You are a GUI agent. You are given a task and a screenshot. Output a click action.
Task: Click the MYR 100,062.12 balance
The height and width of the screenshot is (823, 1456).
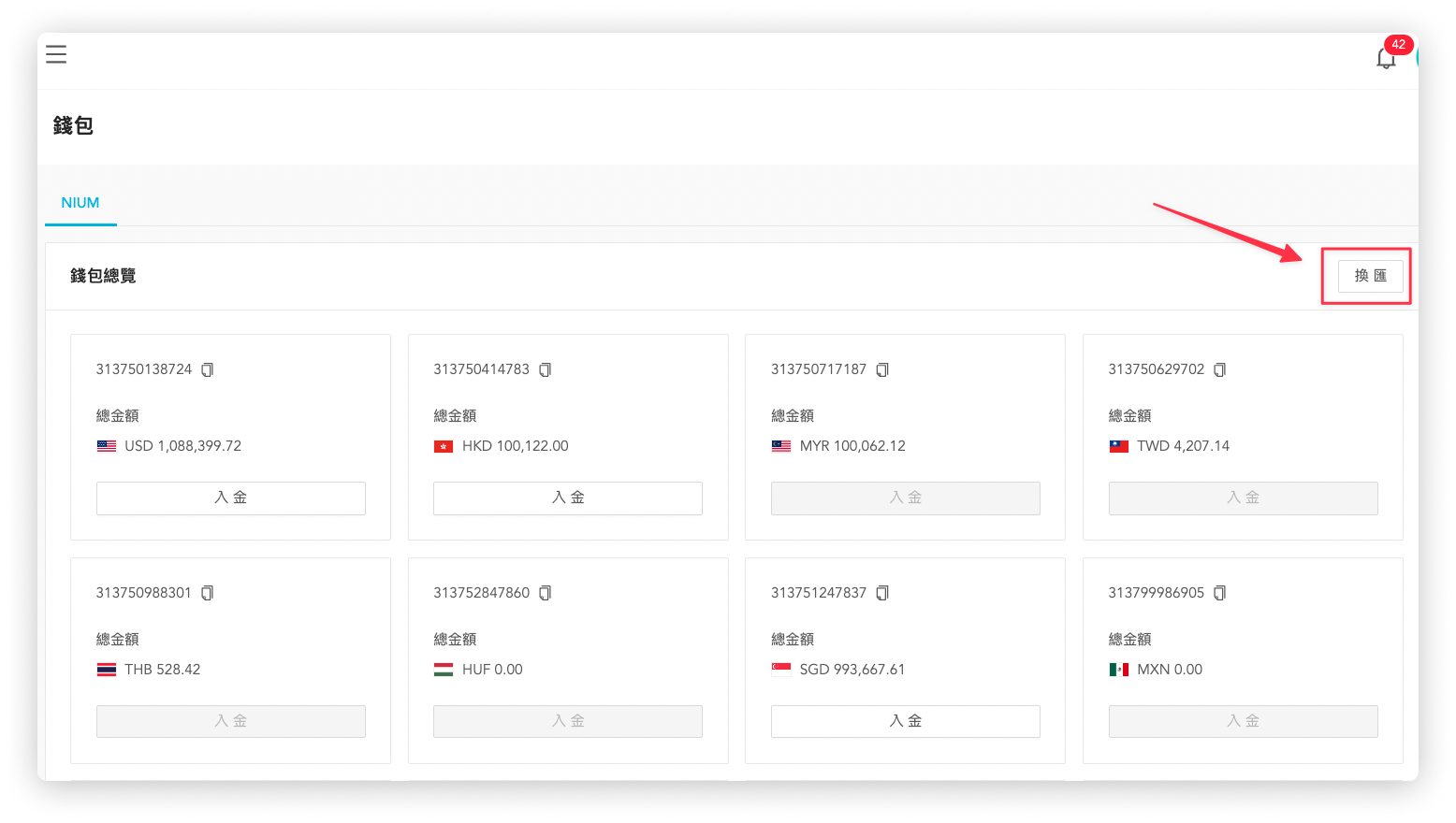pos(852,446)
